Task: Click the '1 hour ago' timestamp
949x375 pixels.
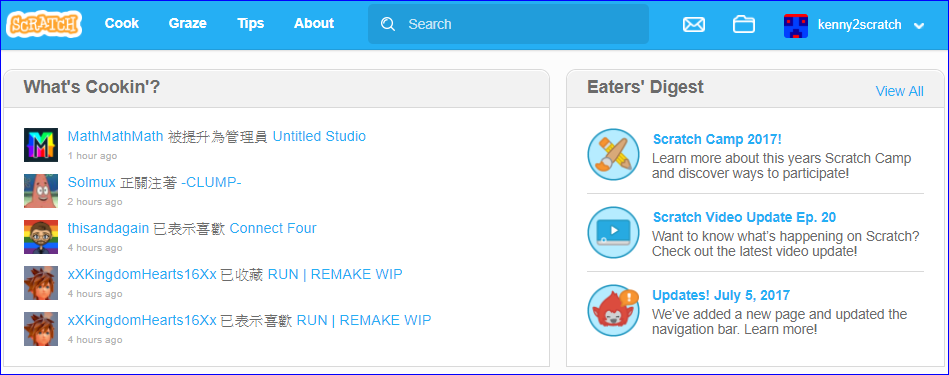Action: 93,155
